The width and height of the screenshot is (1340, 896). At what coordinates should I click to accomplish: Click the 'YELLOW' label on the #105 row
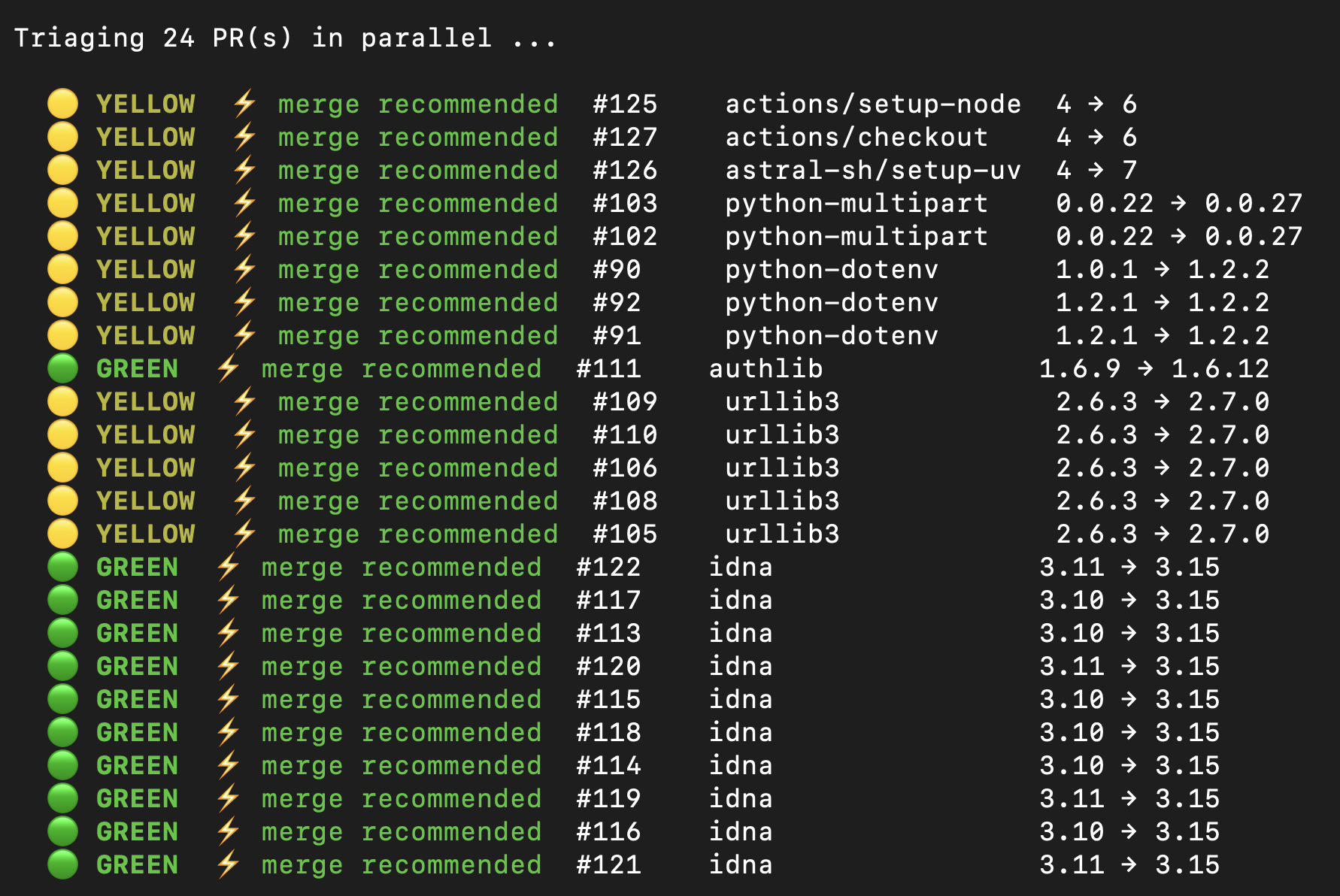coord(145,534)
